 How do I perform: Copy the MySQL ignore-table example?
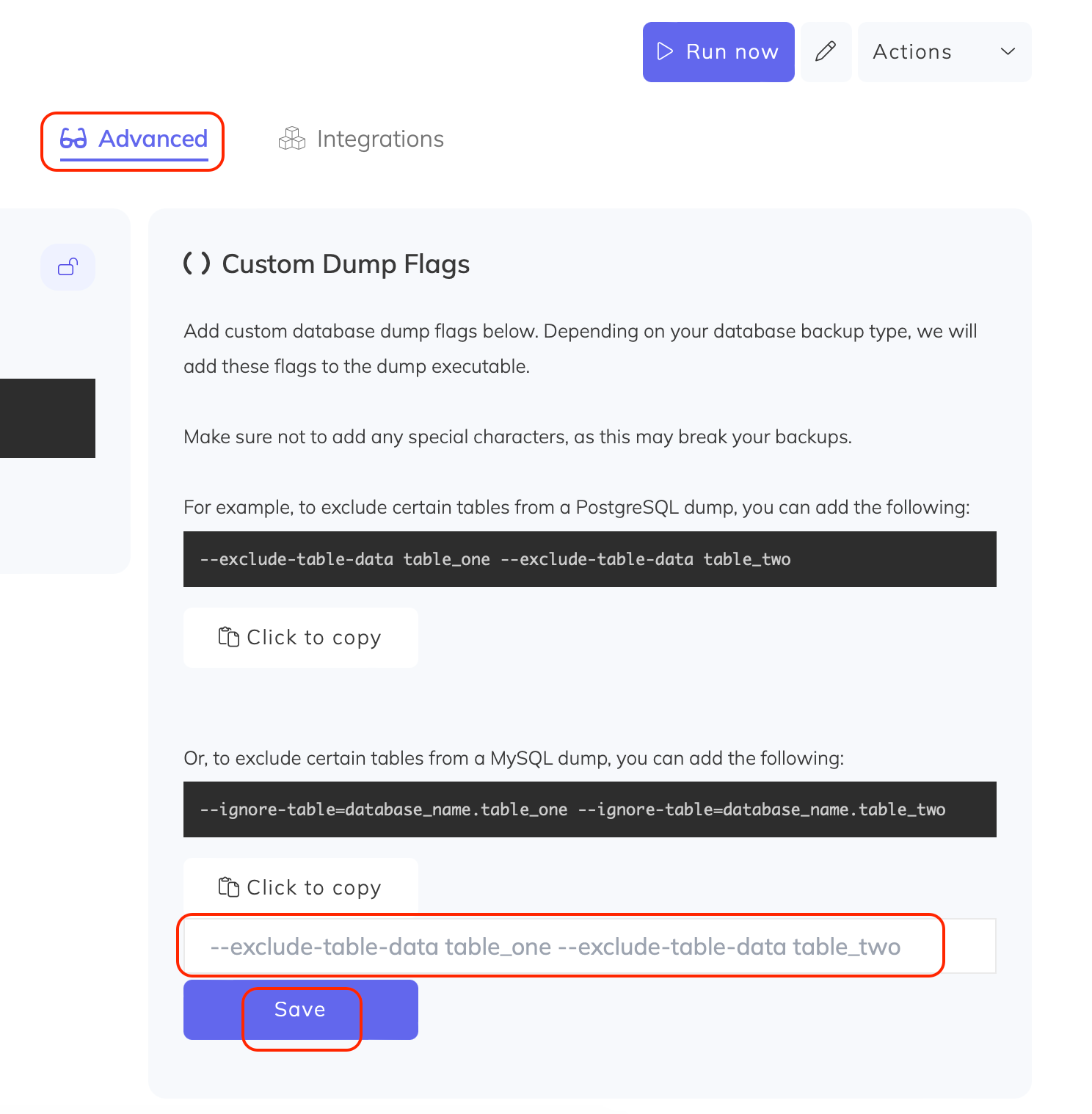[300, 887]
